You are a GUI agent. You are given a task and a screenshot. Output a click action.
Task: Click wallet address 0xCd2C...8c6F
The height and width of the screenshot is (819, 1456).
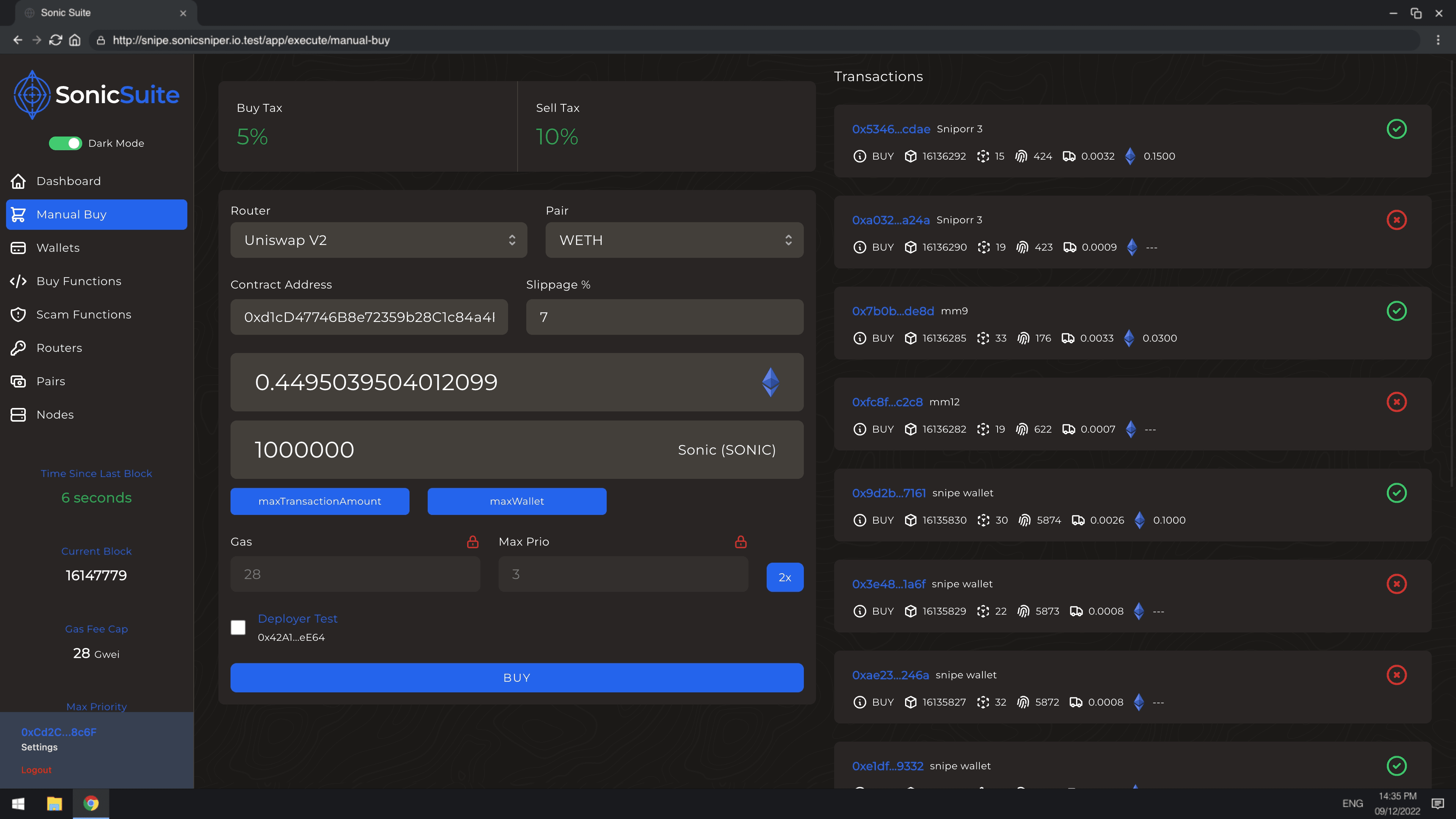click(59, 732)
